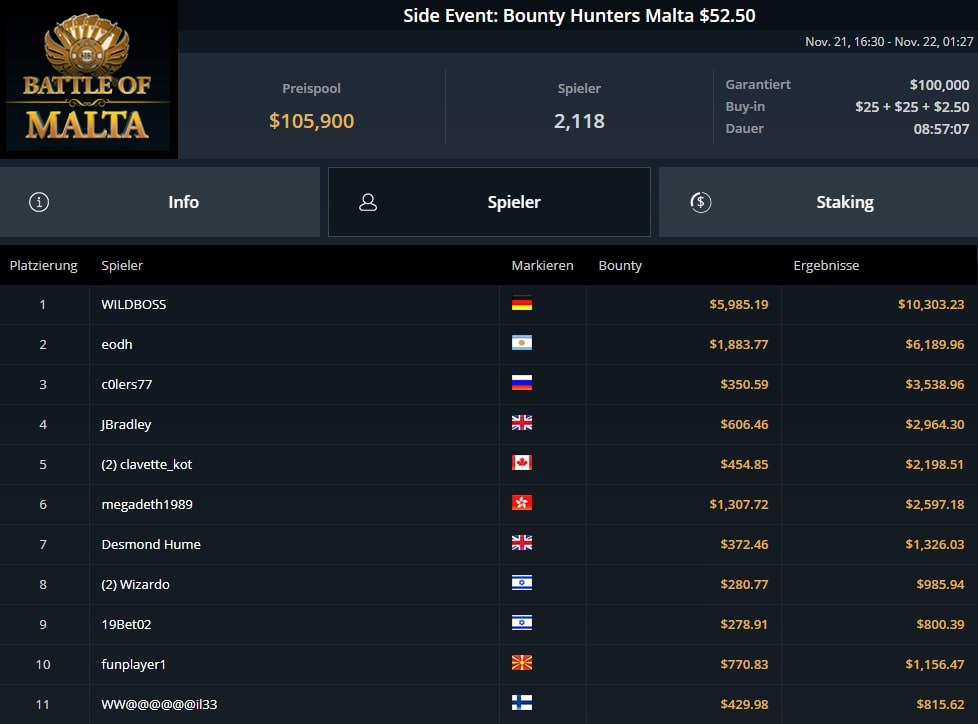
Task: Click the Ergebnisse column header
Action: (826, 266)
